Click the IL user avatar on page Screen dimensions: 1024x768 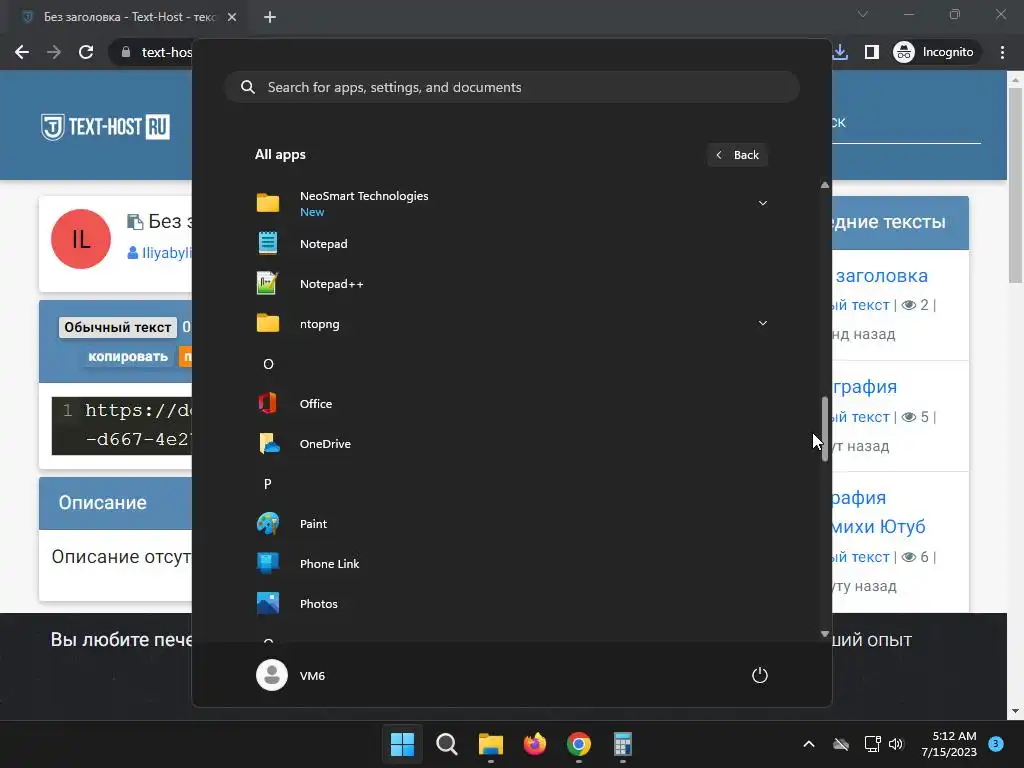[81, 239]
